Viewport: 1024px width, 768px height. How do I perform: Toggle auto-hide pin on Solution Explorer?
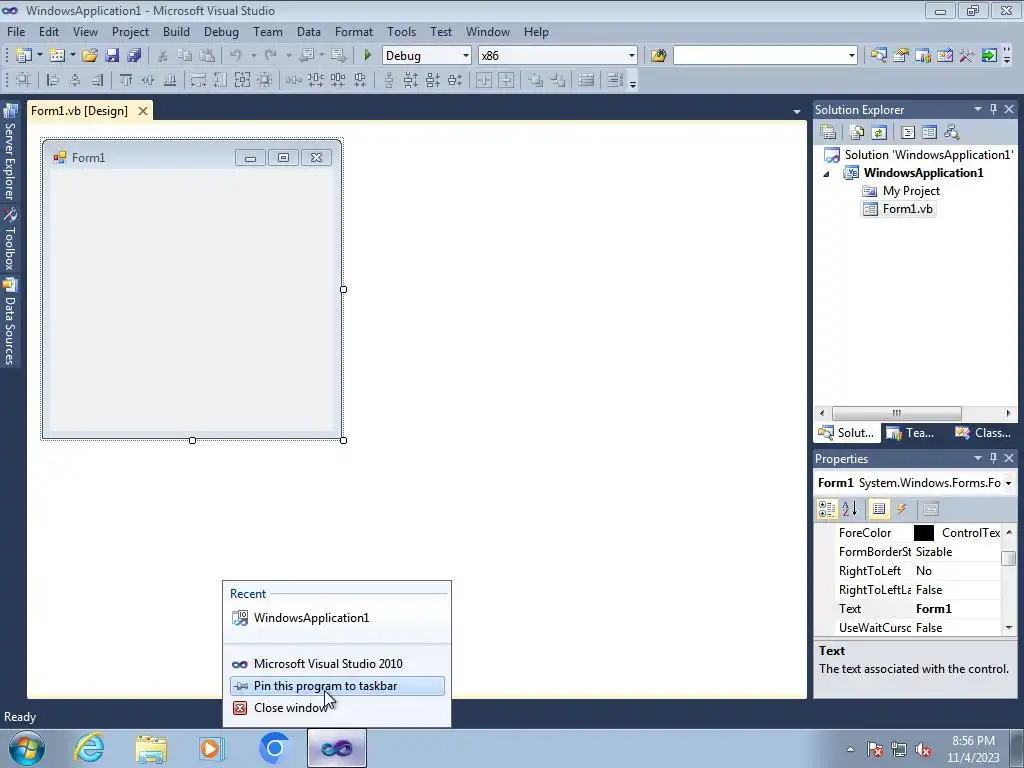[x=993, y=109]
